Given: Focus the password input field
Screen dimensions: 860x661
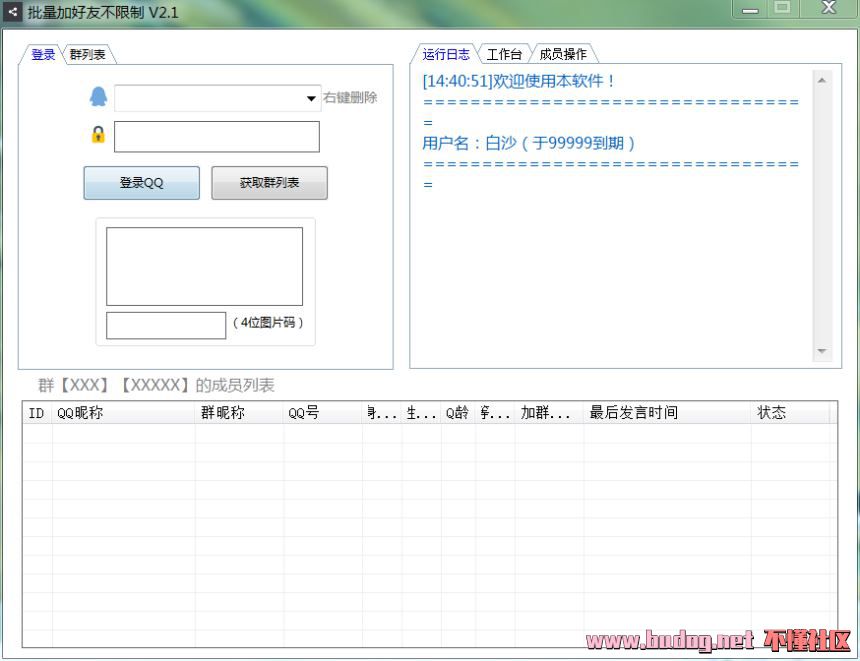Looking at the screenshot, I should [x=217, y=137].
